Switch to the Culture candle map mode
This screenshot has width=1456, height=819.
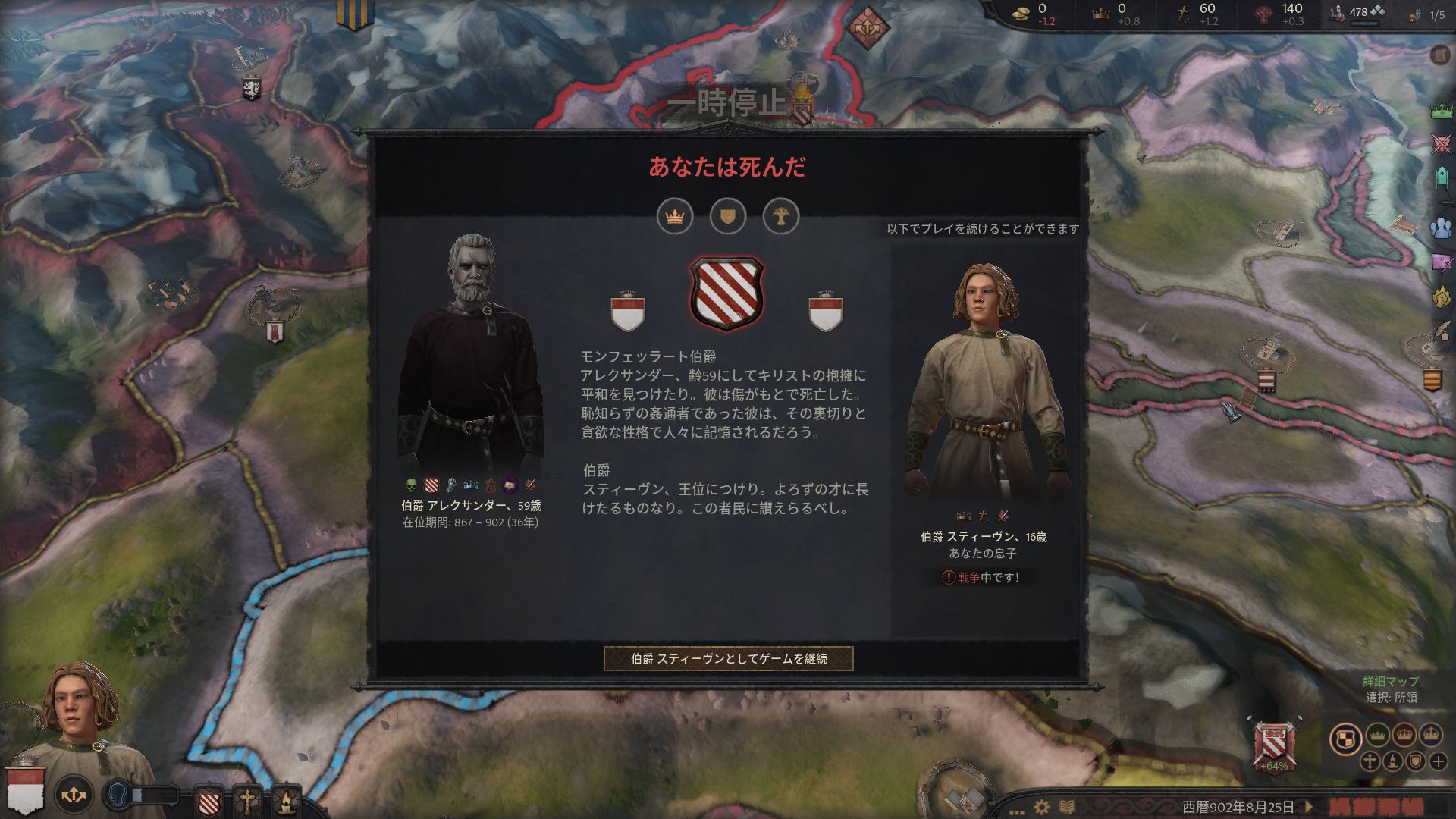click(x=1392, y=761)
